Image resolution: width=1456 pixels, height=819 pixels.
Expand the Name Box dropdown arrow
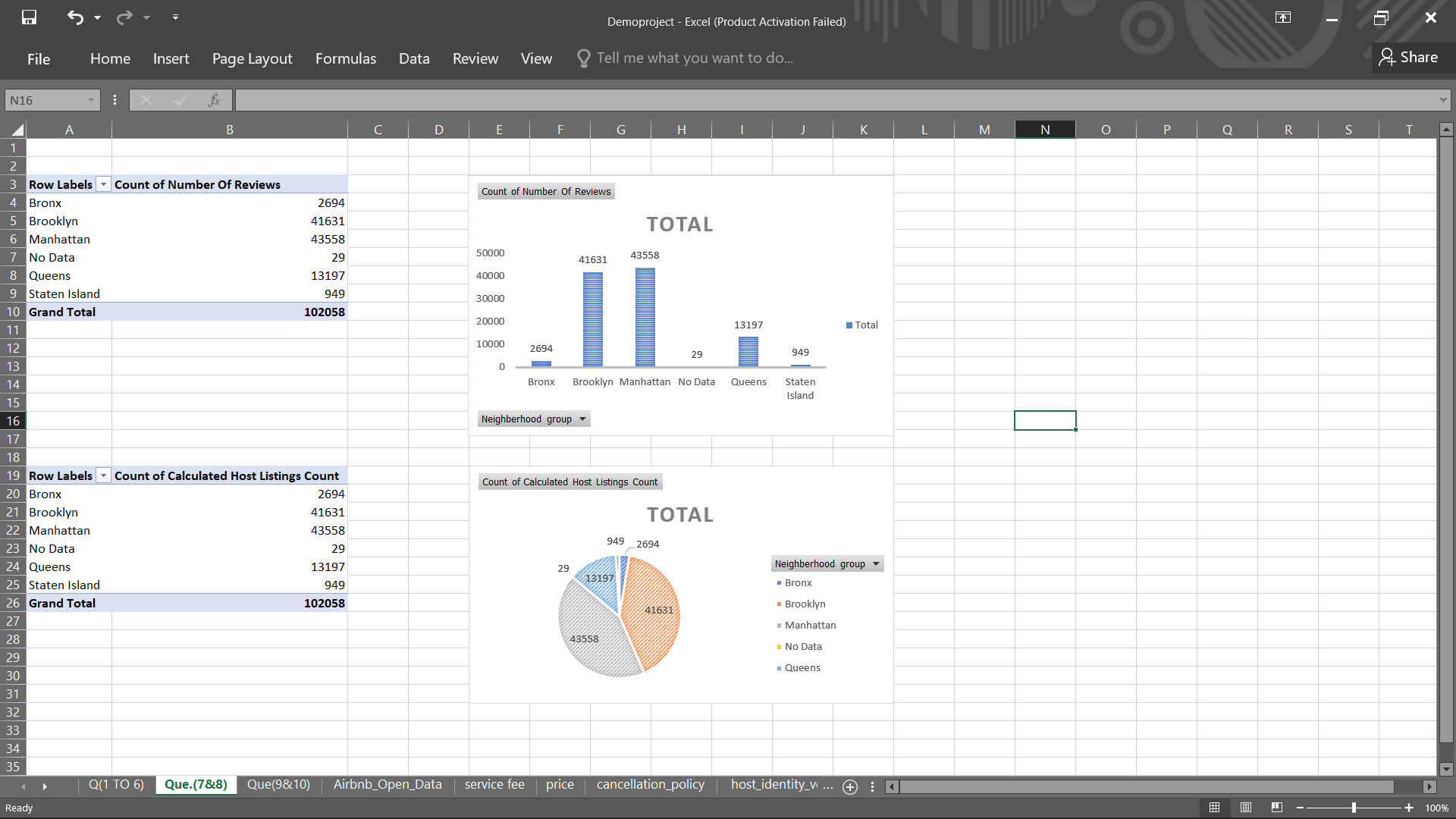(91, 100)
